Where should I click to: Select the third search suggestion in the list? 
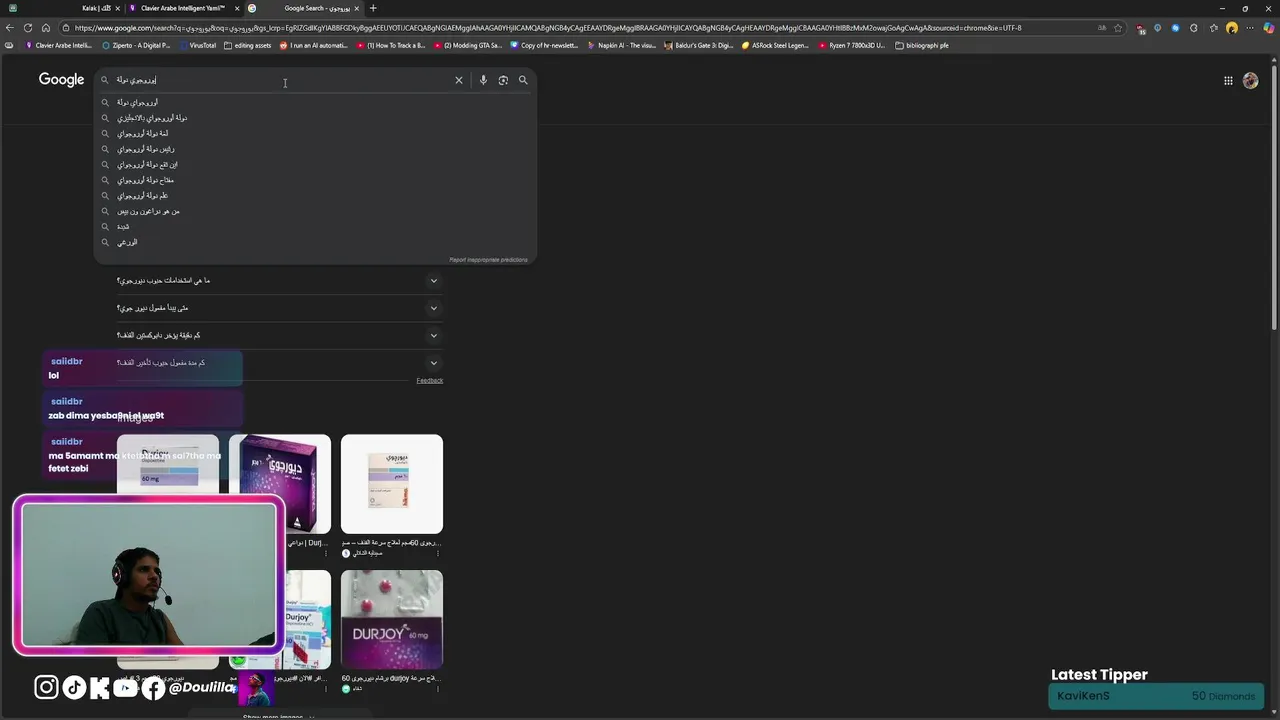click(x=315, y=133)
